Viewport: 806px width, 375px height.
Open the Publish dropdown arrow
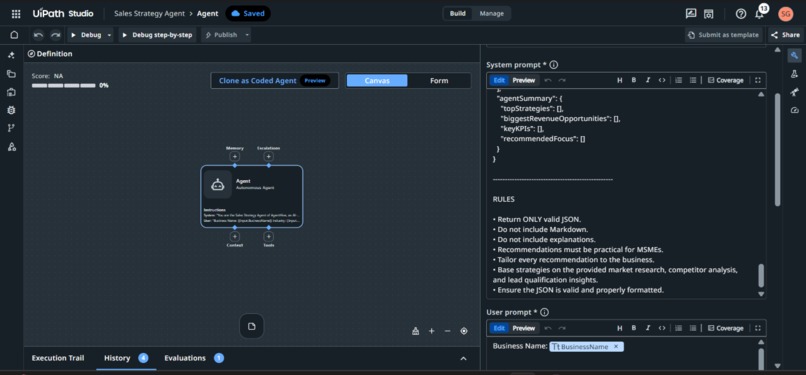[x=247, y=35]
